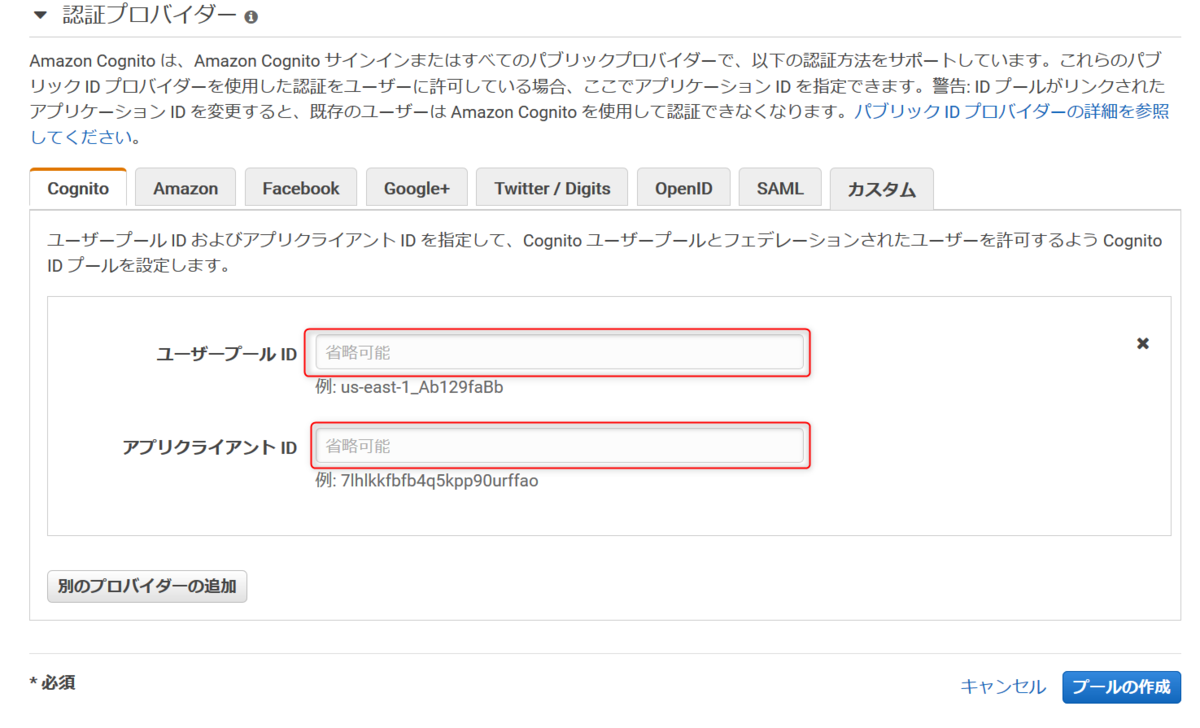
Task: Click the アプリクライアント ID label
Action: [x=209, y=447]
